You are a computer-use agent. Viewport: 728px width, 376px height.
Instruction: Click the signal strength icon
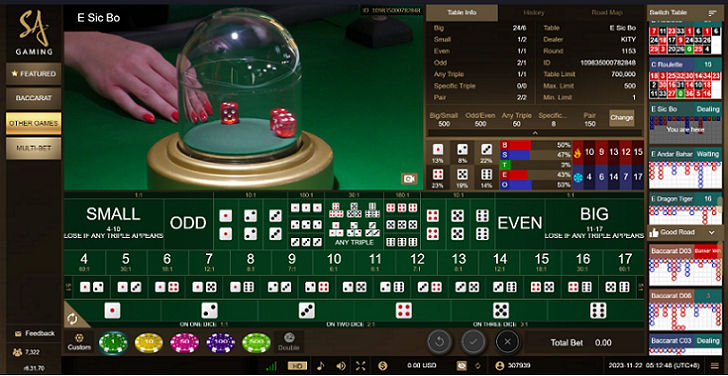(x=272, y=366)
